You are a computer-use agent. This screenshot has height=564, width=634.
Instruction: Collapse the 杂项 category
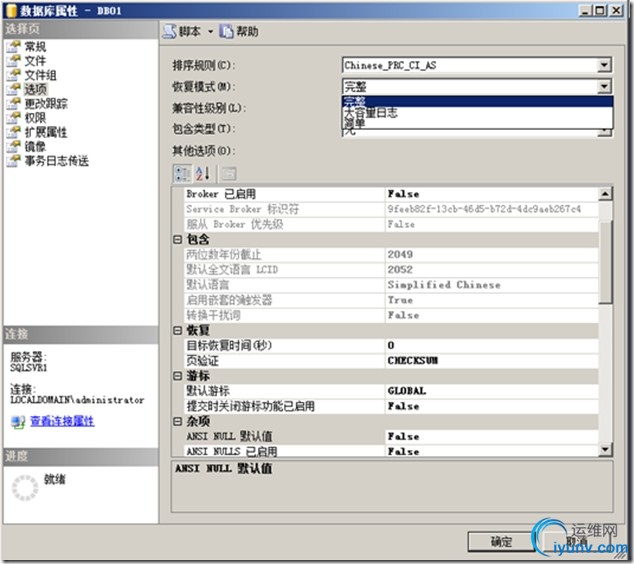tap(177, 422)
